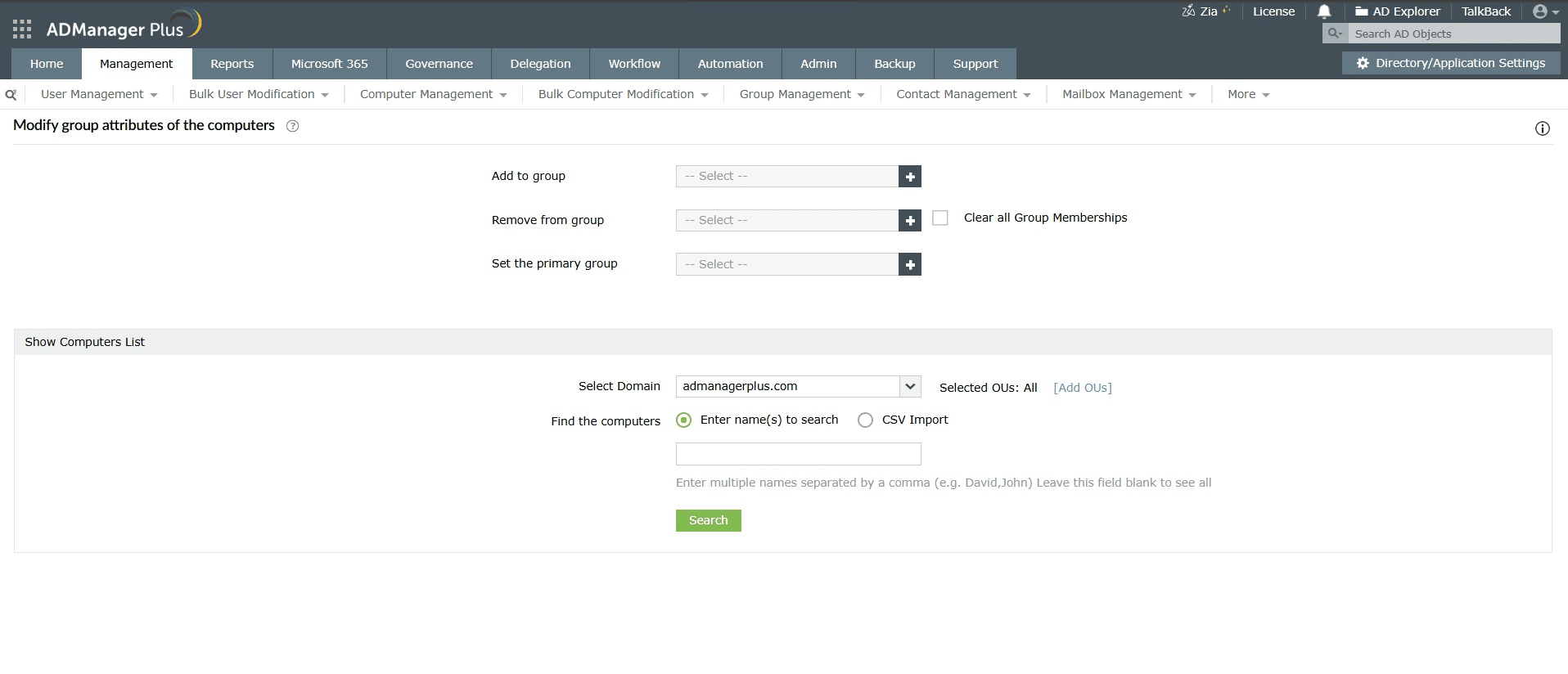Viewport: 1568px width, 674px height.
Task: Select the Enter name(s) to search radio
Action: coord(684,420)
